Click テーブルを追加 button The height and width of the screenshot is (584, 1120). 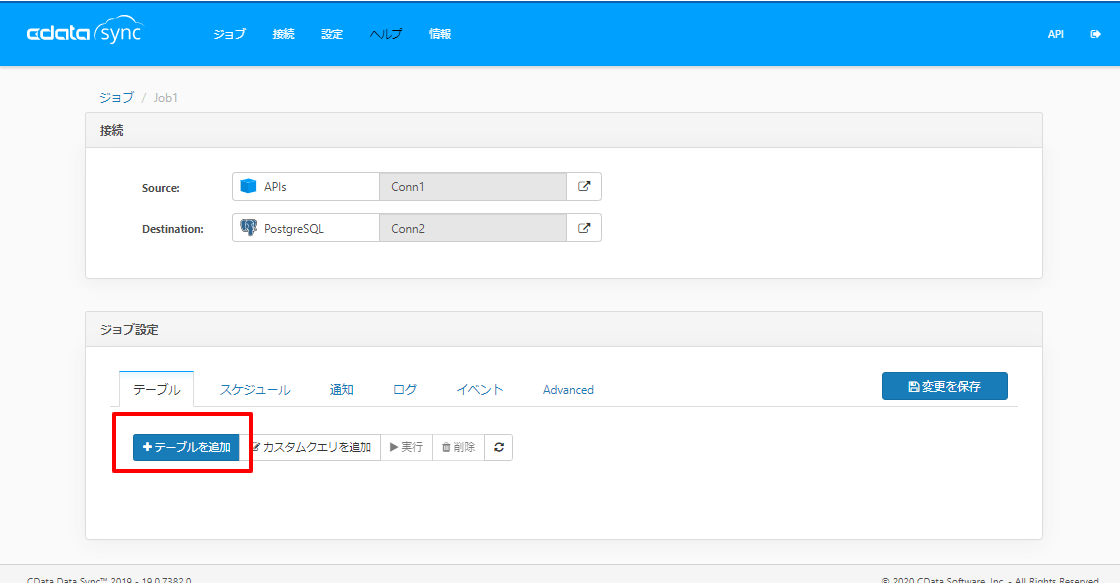click(x=186, y=447)
